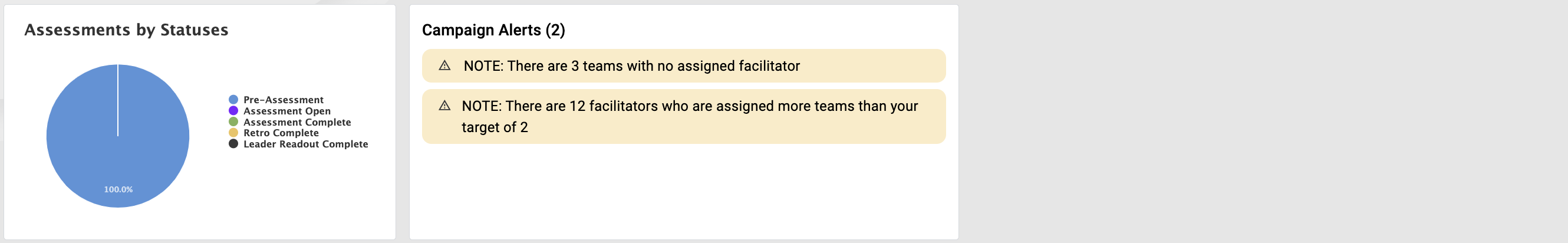Screen dimensions: 1568x243
Task: Click the white divider line atop the pie
Action: 118,100
